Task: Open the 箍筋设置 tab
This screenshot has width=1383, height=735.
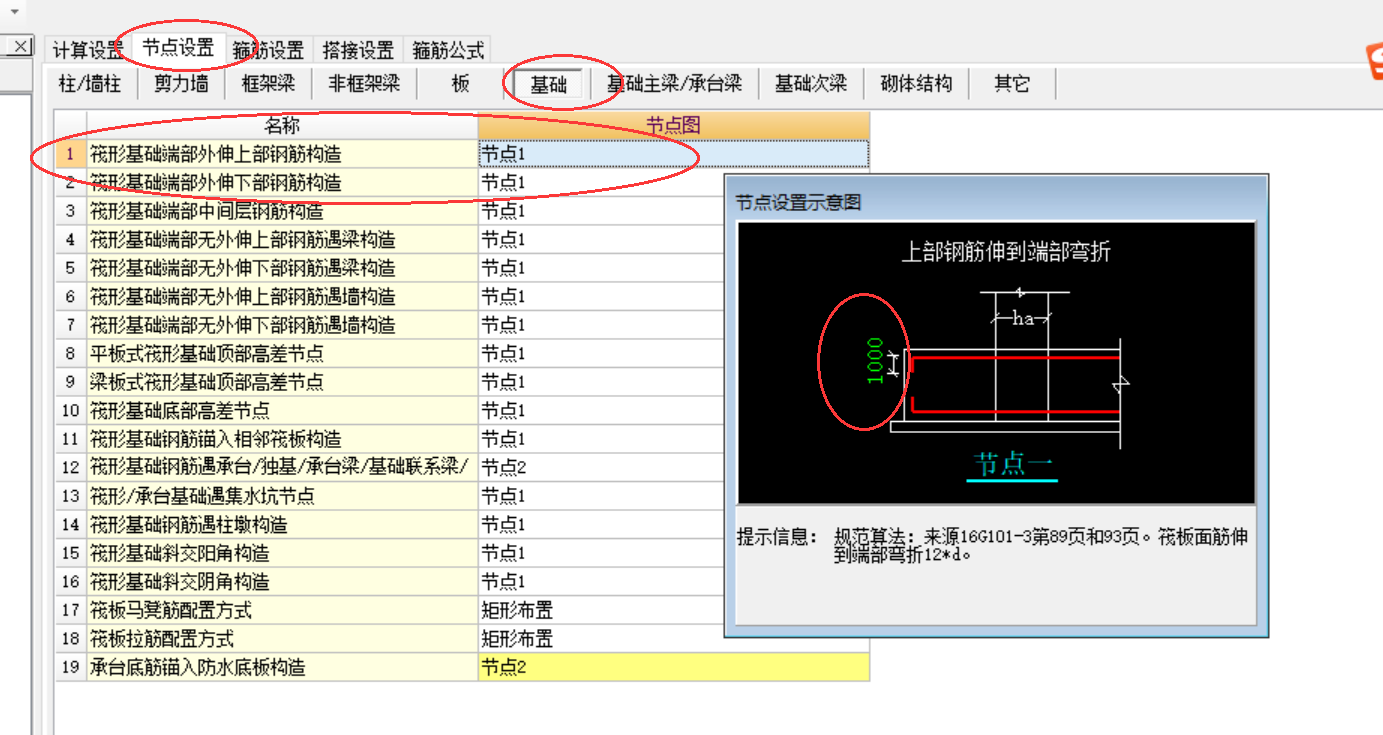Action: click(268, 49)
